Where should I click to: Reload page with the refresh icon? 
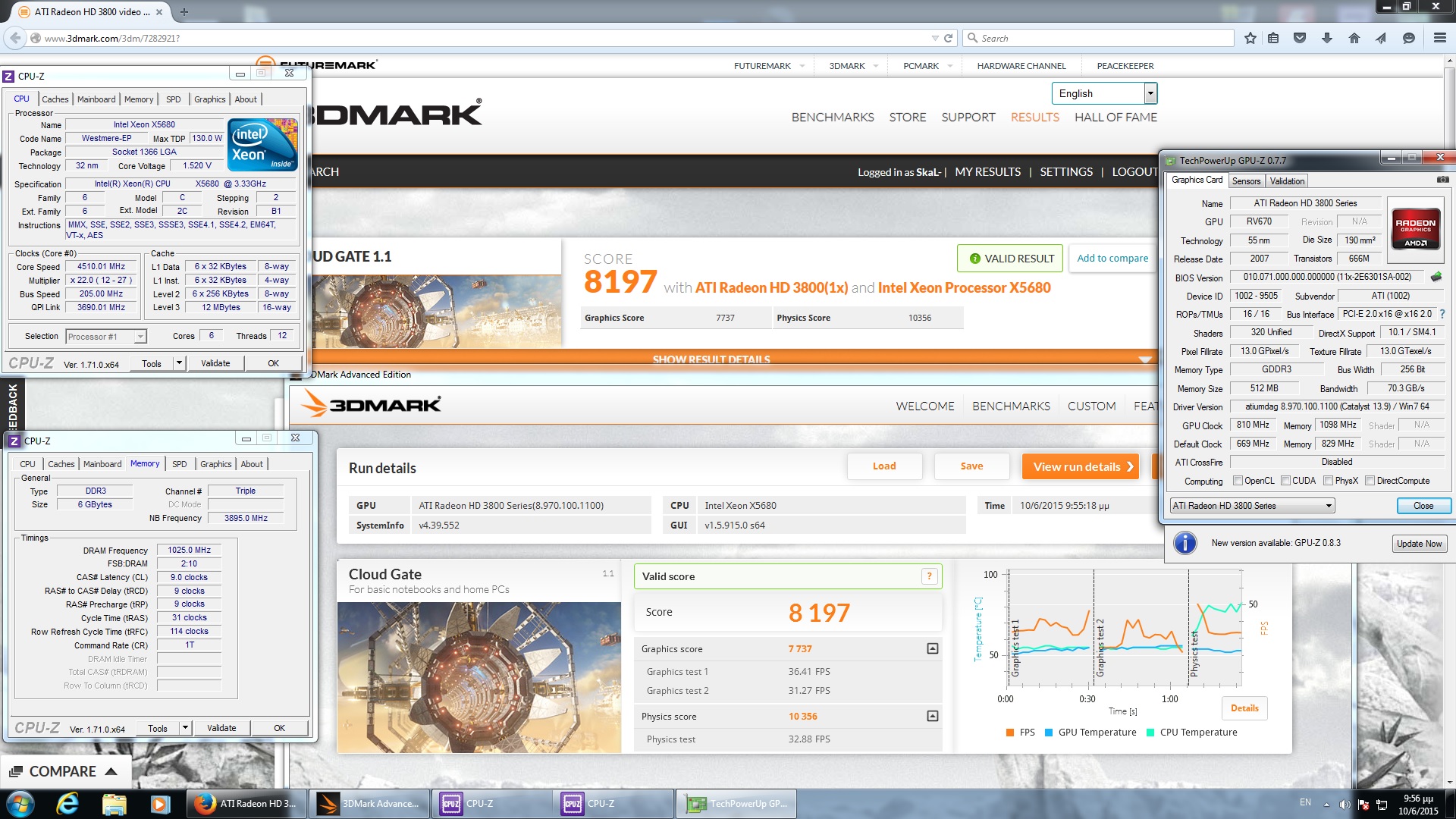pos(948,38)
